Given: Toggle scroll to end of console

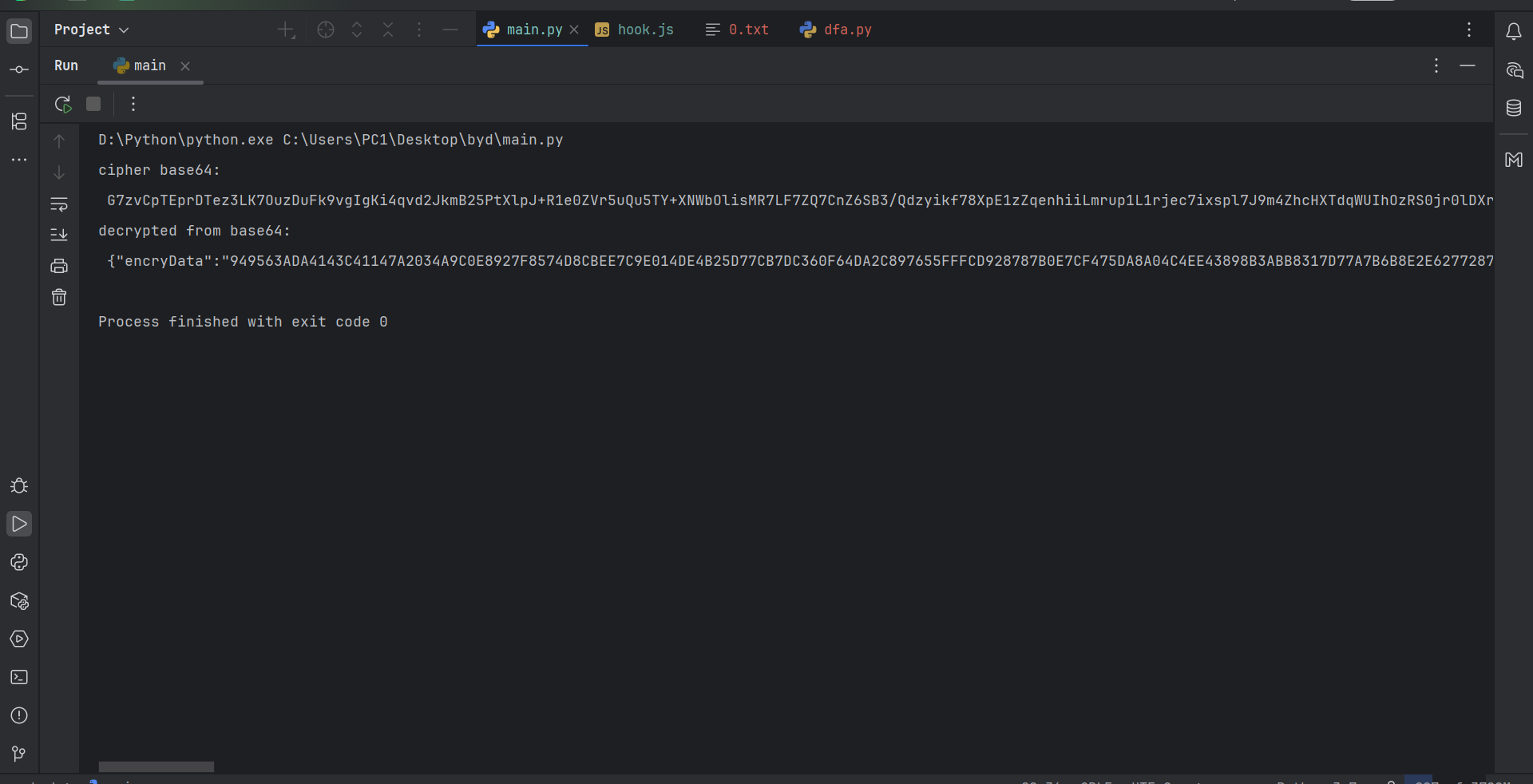Looking at the screenshot, I should click(x=59, y=235).
